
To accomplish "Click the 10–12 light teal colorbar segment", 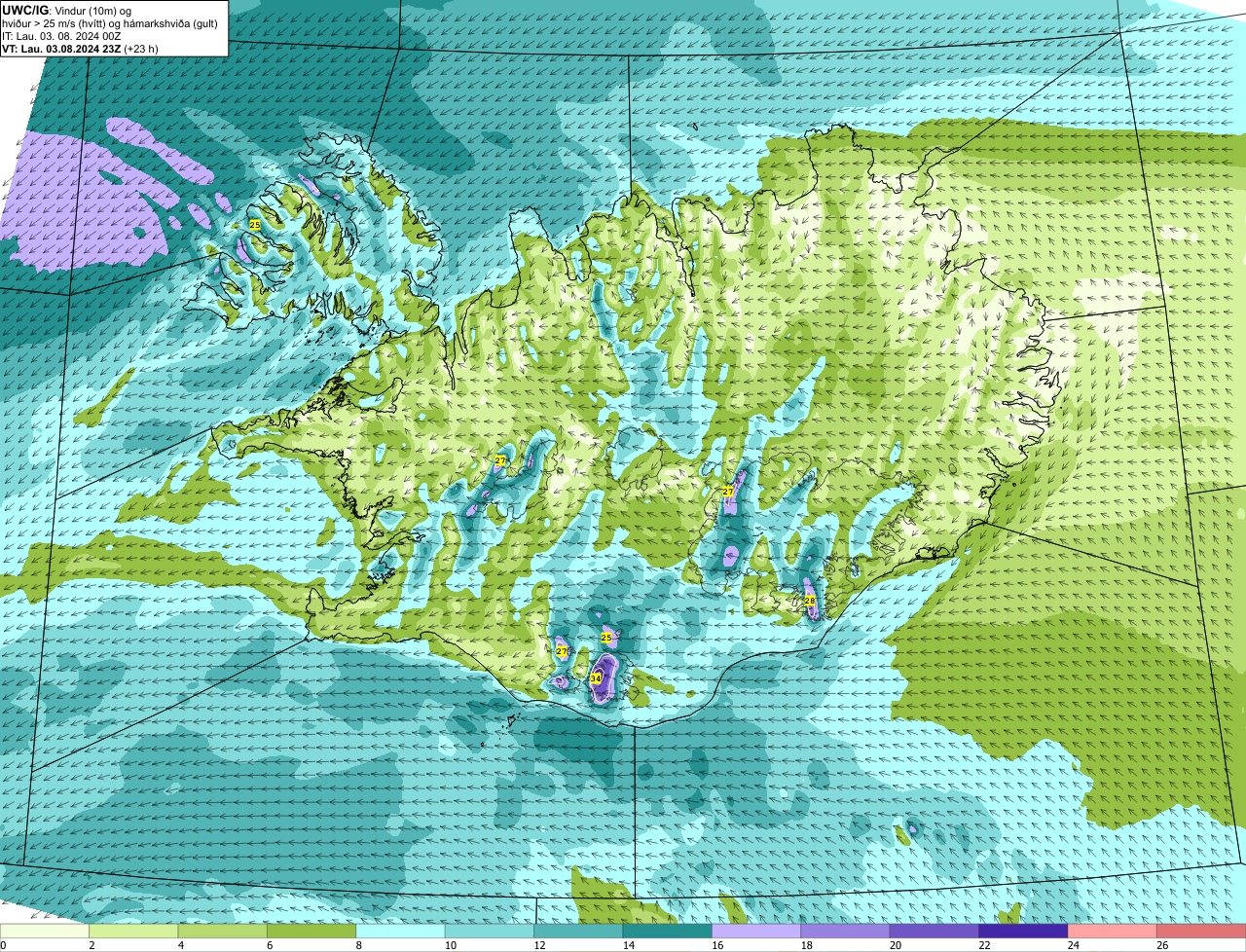I will click(x=490, y=932).
